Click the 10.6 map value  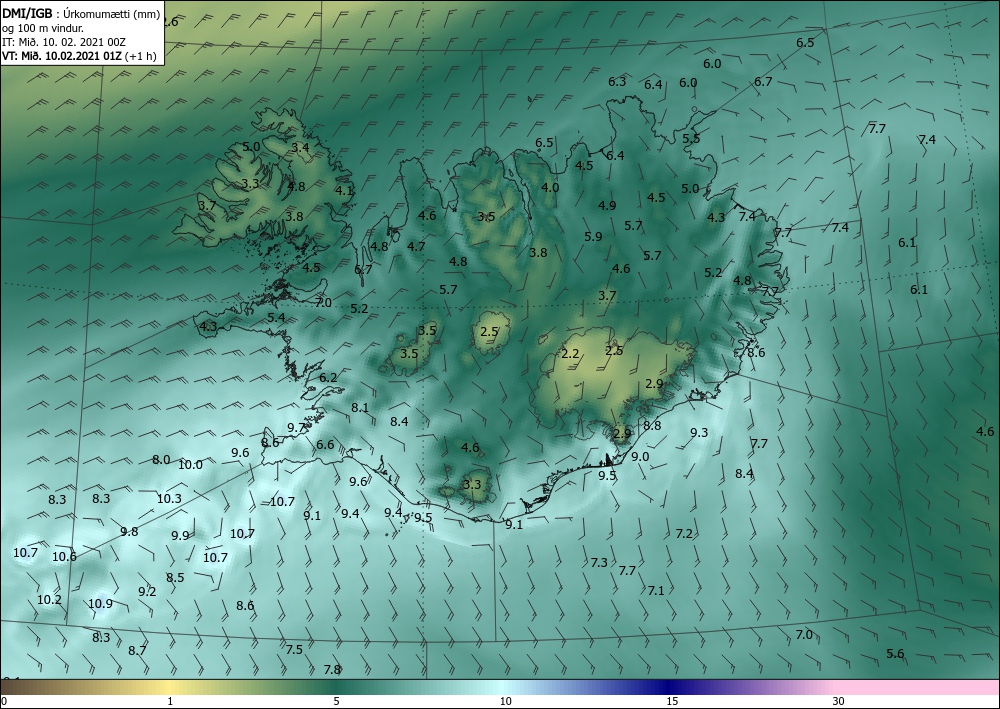[64, 557]
